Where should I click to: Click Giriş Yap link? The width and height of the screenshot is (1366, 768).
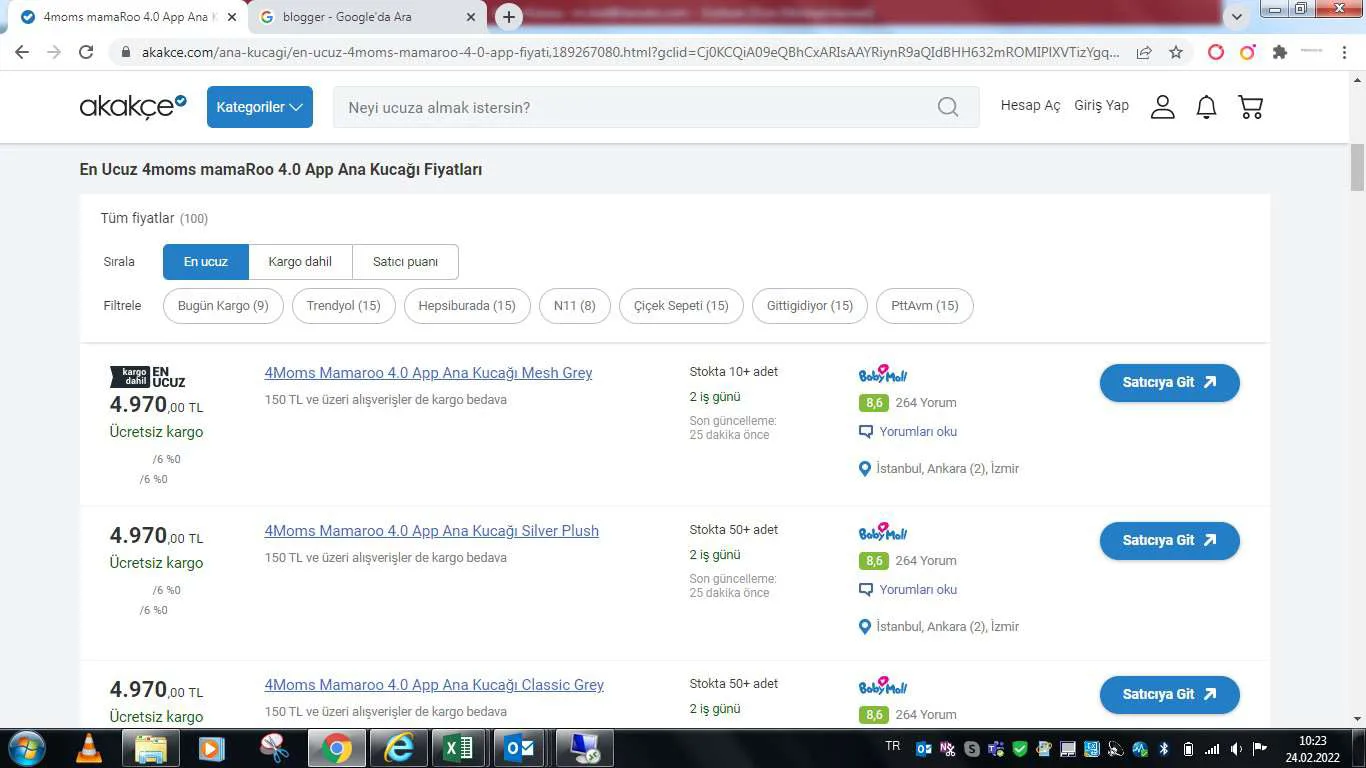point(1101,106)
